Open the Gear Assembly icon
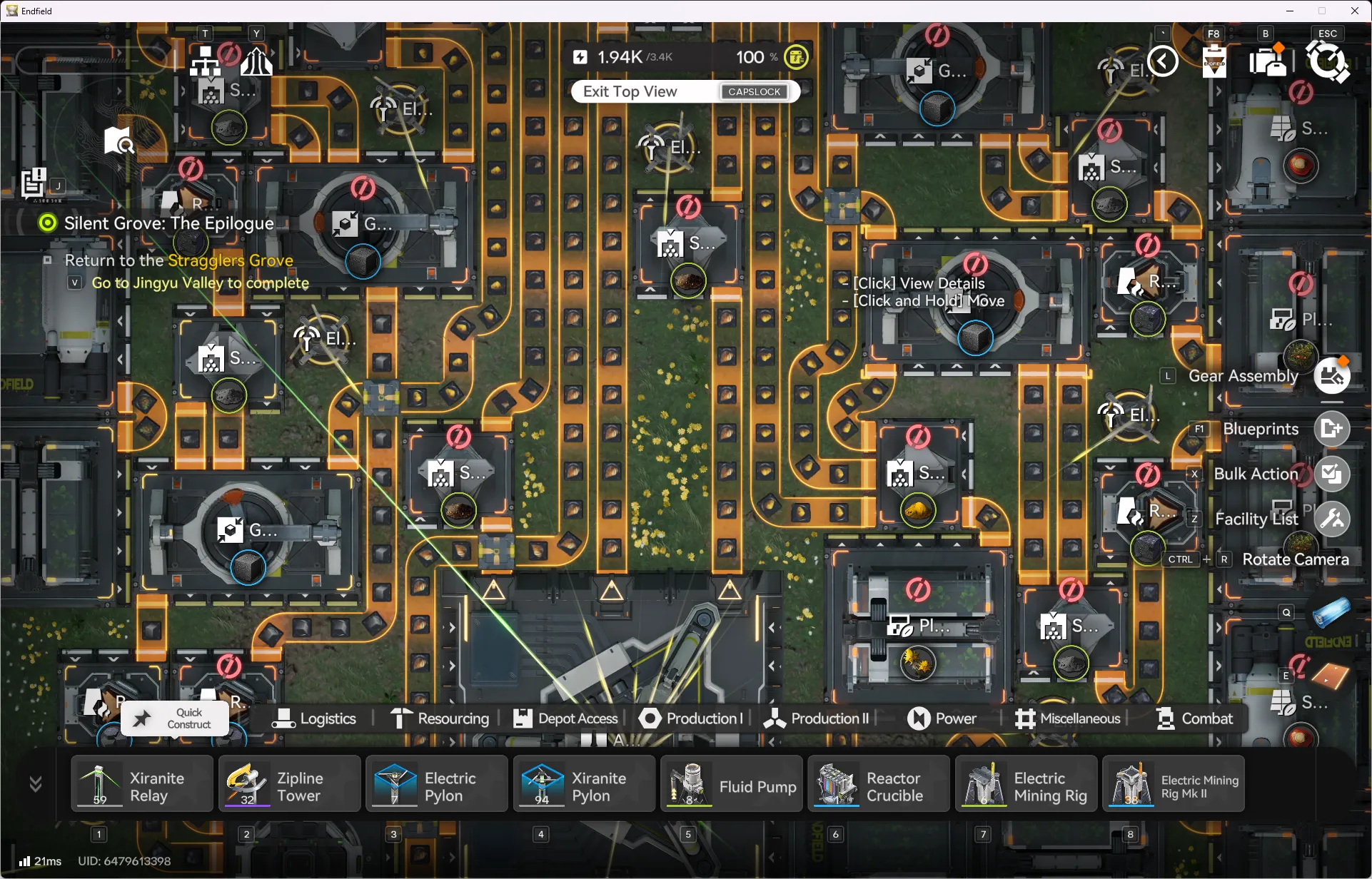1372x879 pixels. point(1332,376)
